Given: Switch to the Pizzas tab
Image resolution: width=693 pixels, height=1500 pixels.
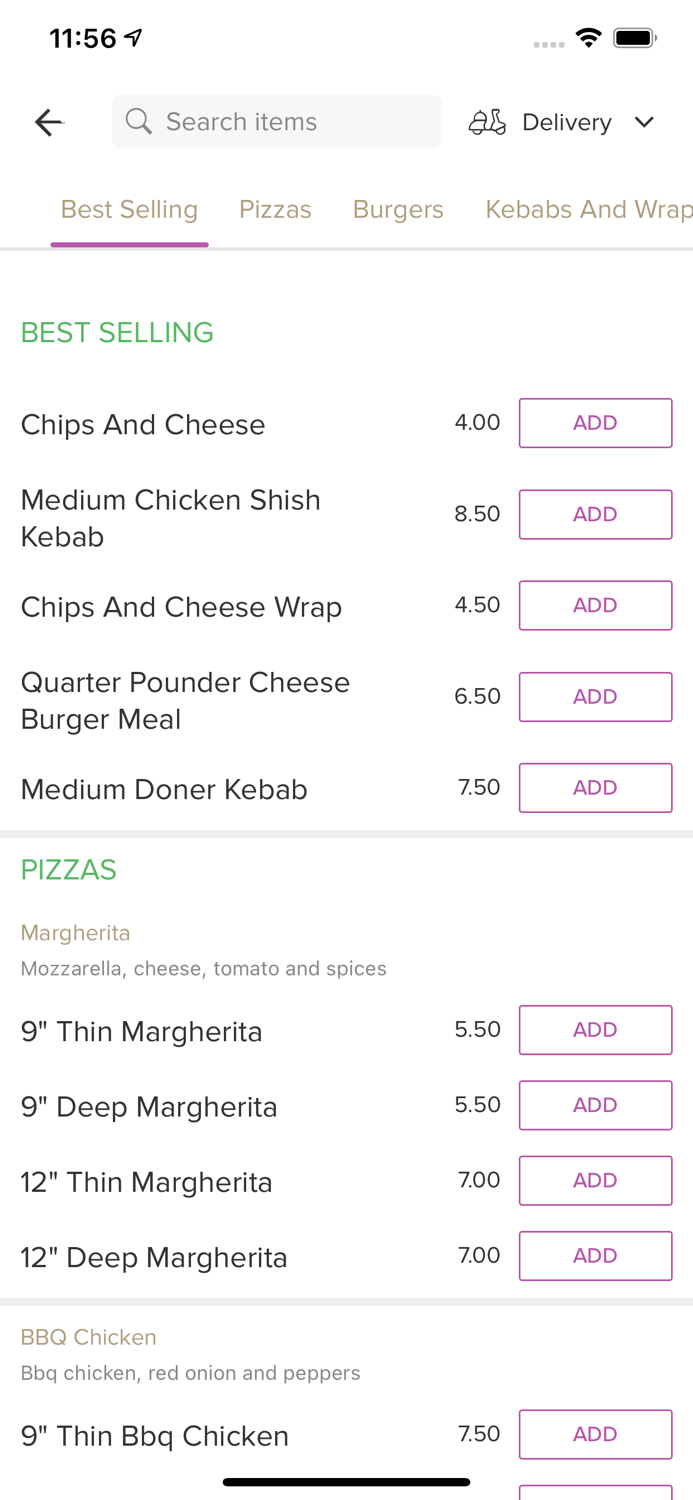Looking at the screenshot, I should pyautogui.click(x=276, y=209).
